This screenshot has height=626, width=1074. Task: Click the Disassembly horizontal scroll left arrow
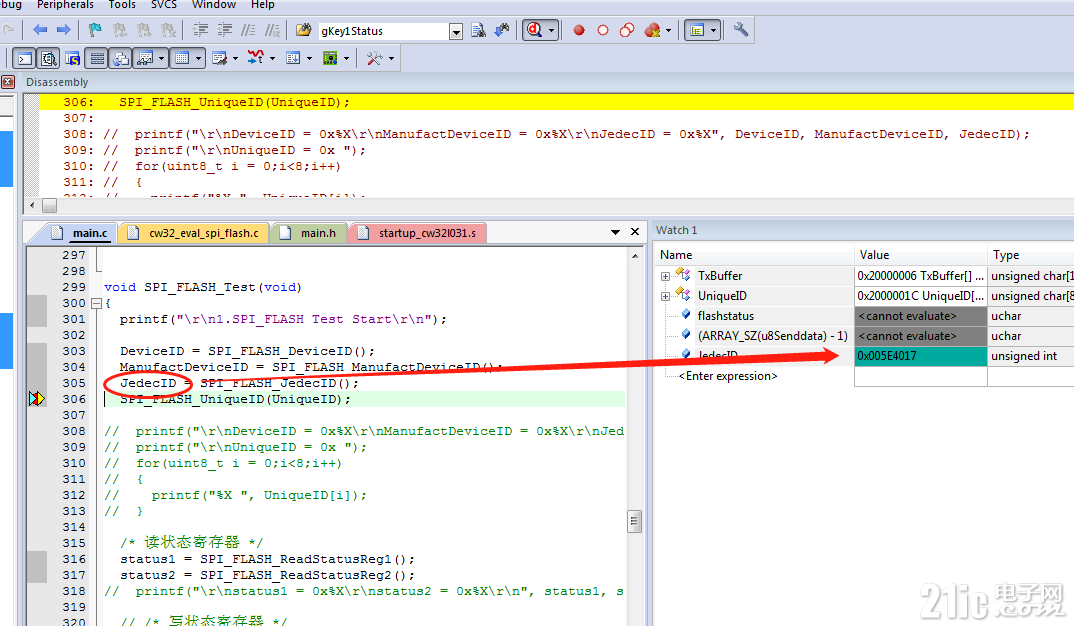(32, 205)
